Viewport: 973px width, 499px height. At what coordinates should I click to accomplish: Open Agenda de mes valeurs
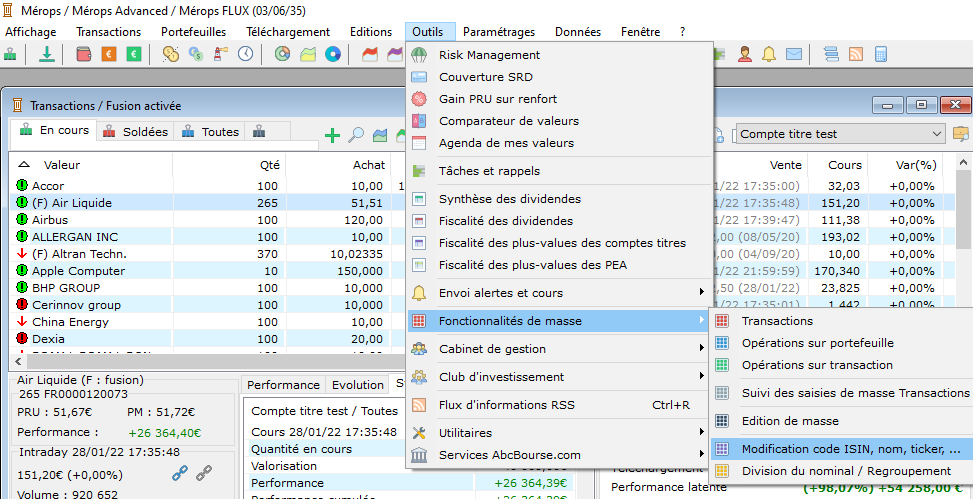(558, 143)
